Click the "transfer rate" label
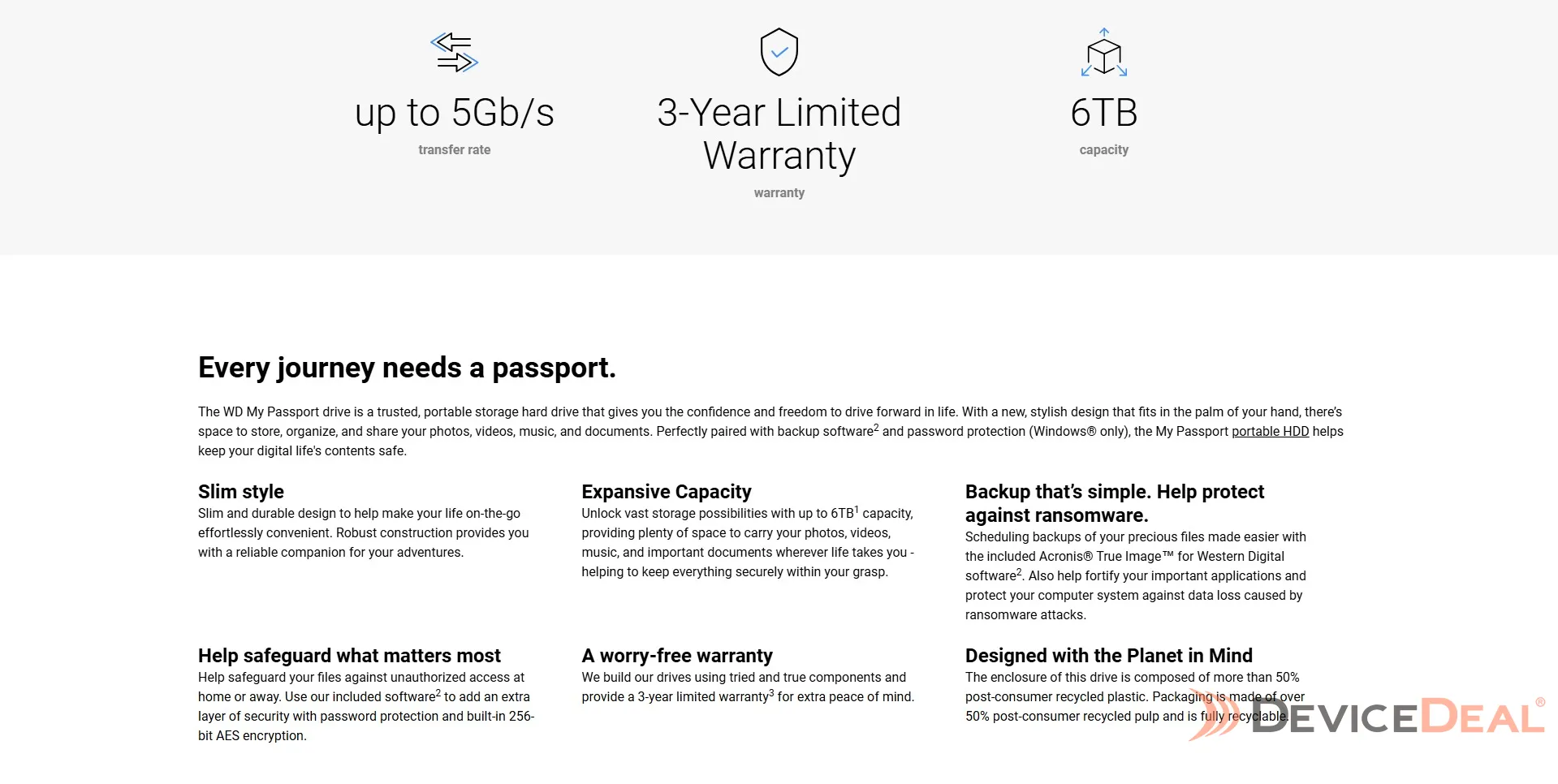This screenshot has height=784, width=1558. pos(455,150)
